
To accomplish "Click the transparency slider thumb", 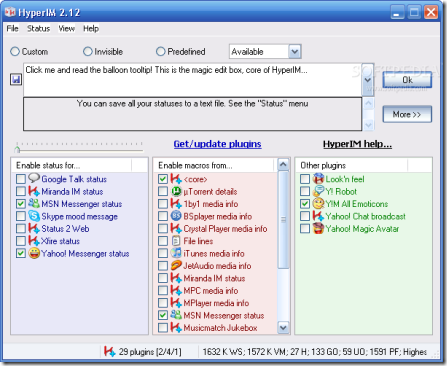I will click(x=17, y=149).
